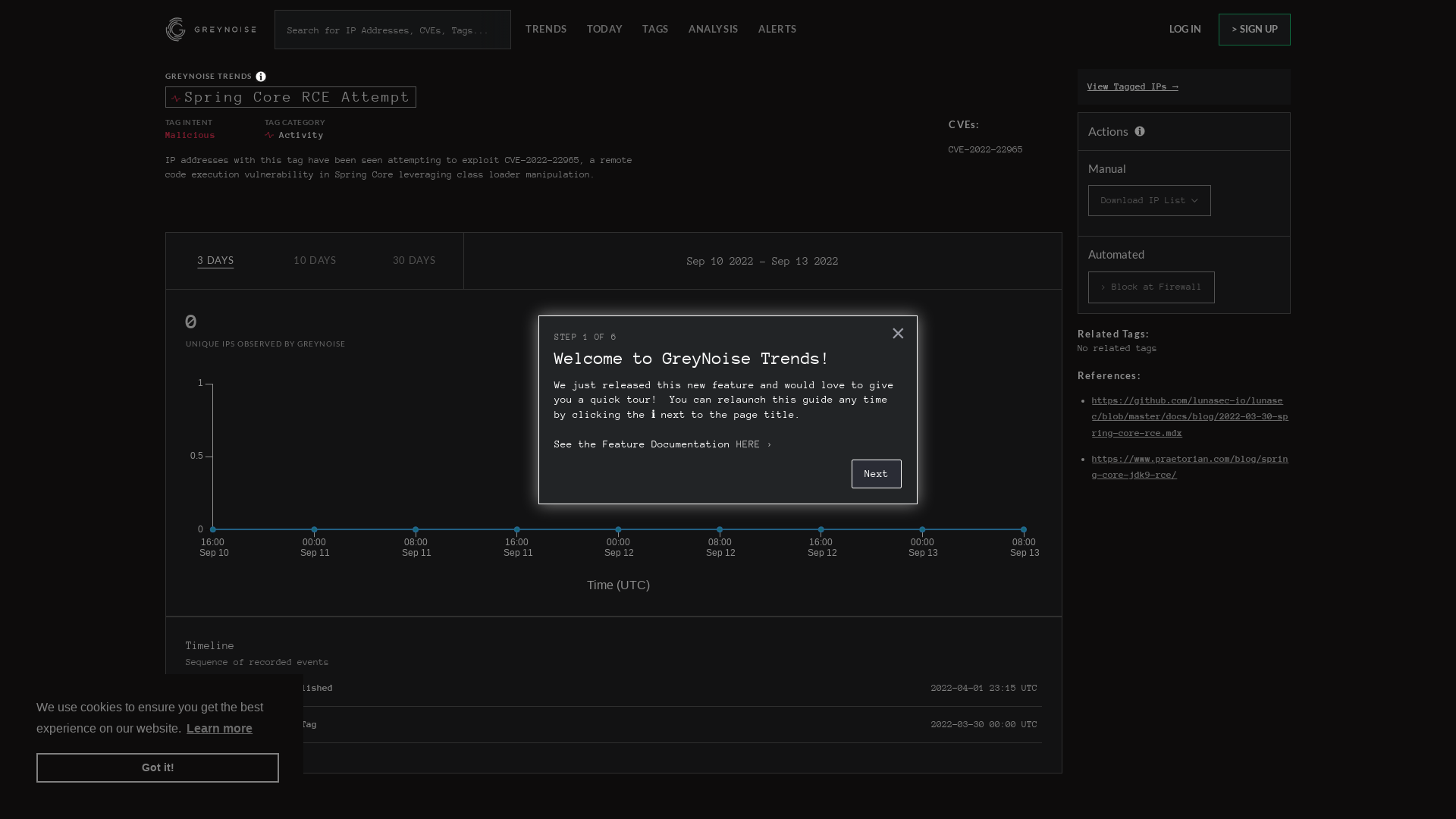This screenshot has height=819, width=1456.
Task: Expand the Block at Firewall option
Action: [x=1151, y=287]
